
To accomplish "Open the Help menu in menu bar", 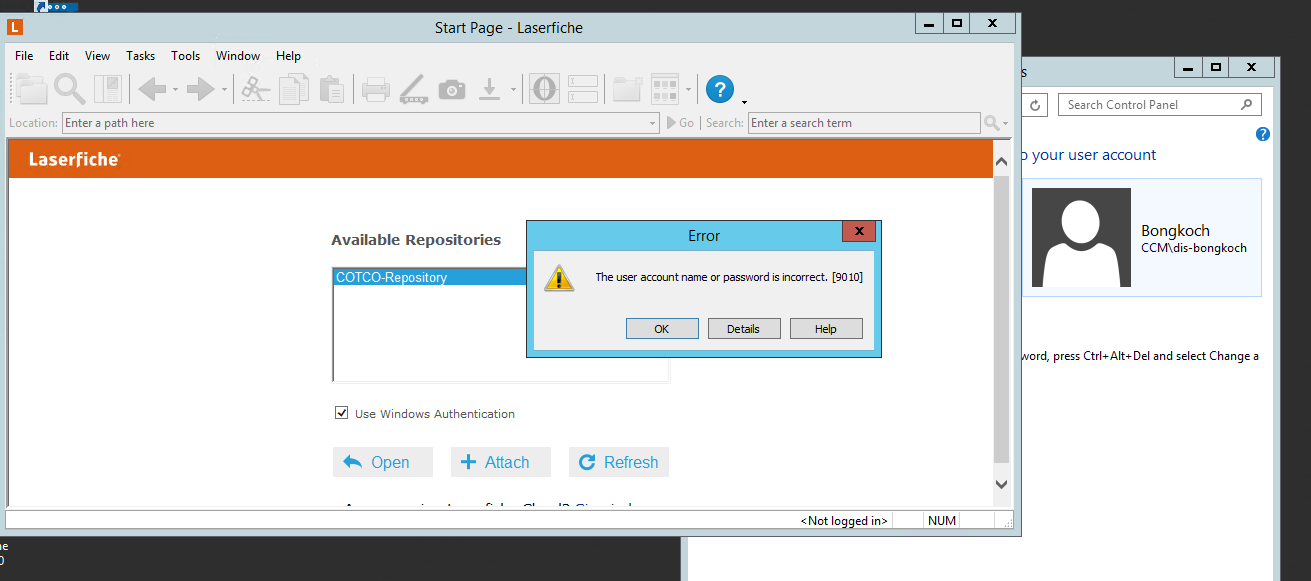I will (x=288, y=56).
